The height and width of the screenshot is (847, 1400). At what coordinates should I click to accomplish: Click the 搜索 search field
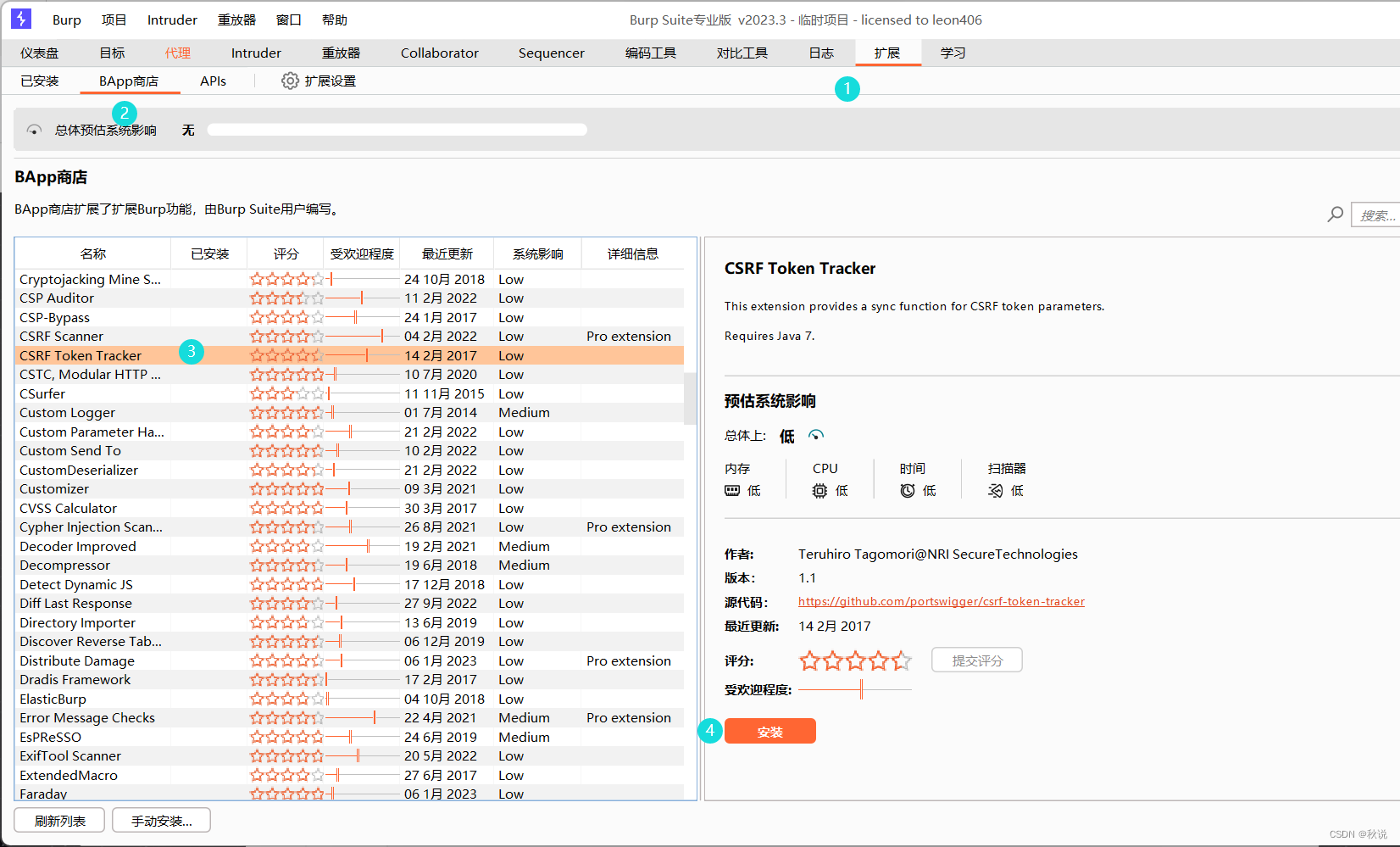pyautogui.click(x=1376, y=215)
